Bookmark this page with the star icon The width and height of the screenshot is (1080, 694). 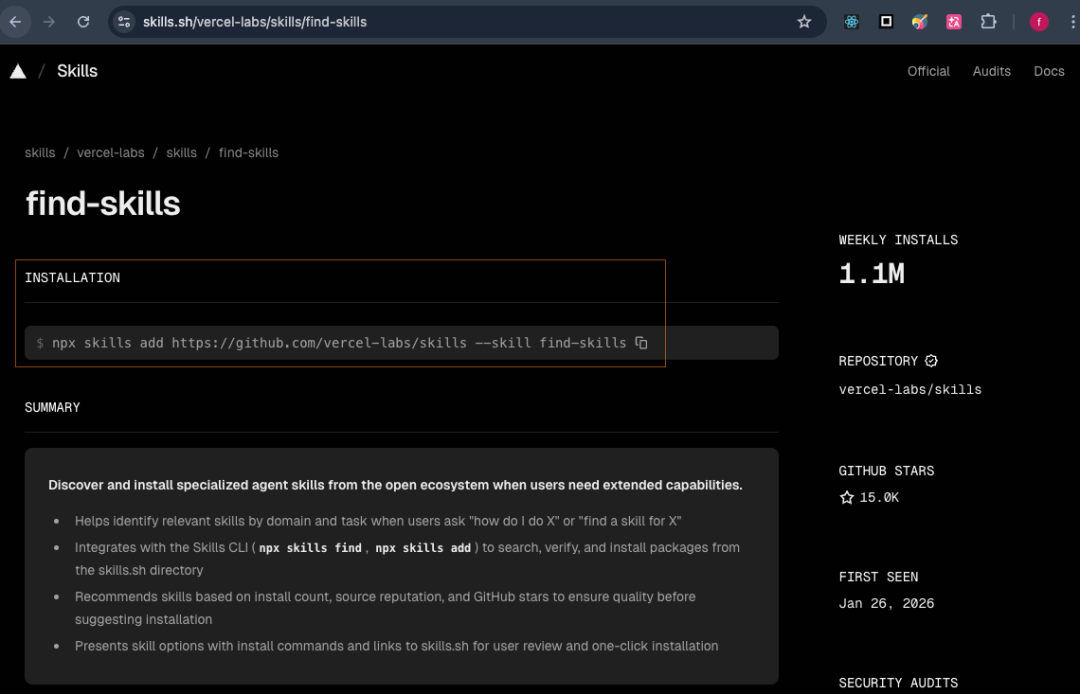(x=804, y=22)
